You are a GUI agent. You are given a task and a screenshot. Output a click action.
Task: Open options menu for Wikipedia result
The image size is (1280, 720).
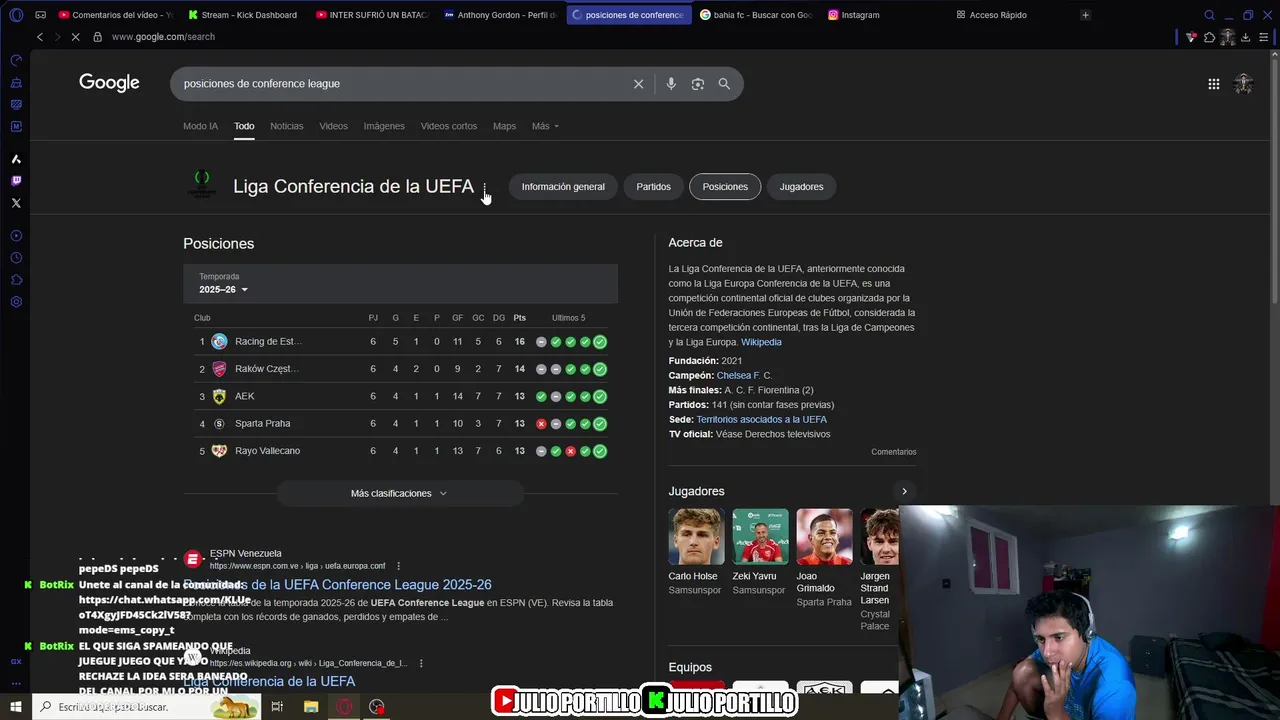click(x=421, y=663)
